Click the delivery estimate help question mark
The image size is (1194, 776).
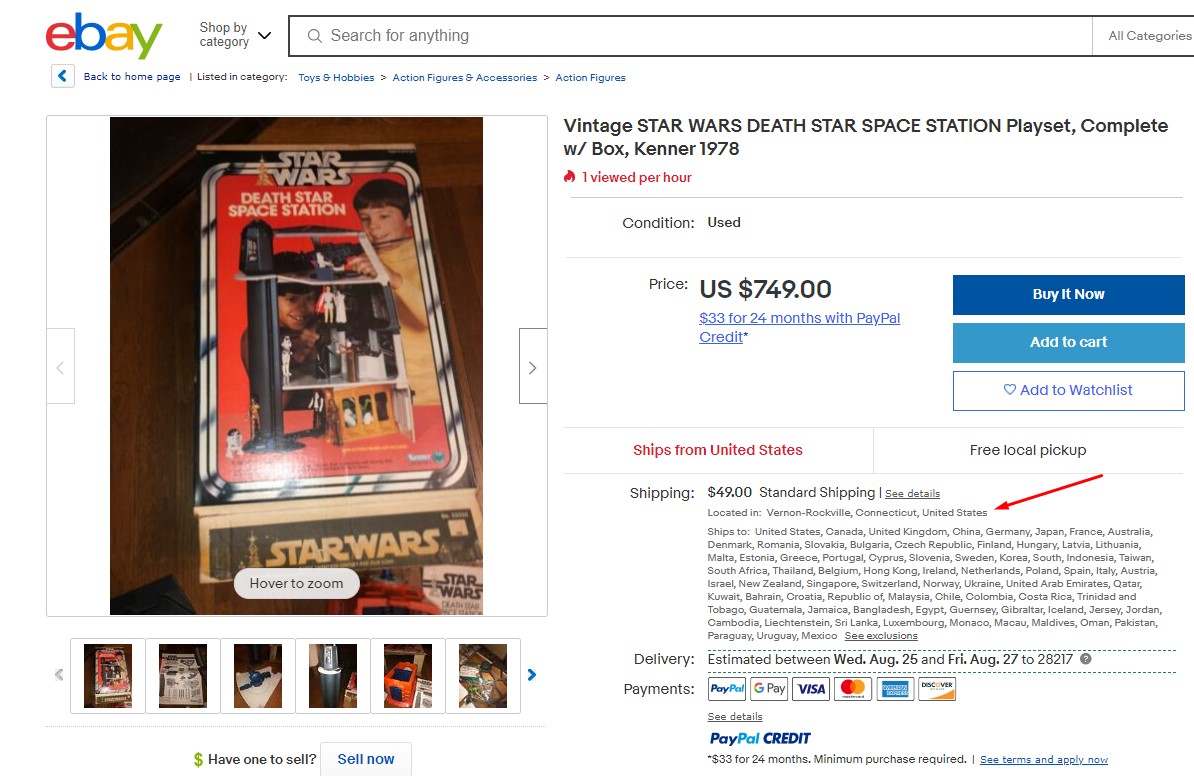(1086, 659)
